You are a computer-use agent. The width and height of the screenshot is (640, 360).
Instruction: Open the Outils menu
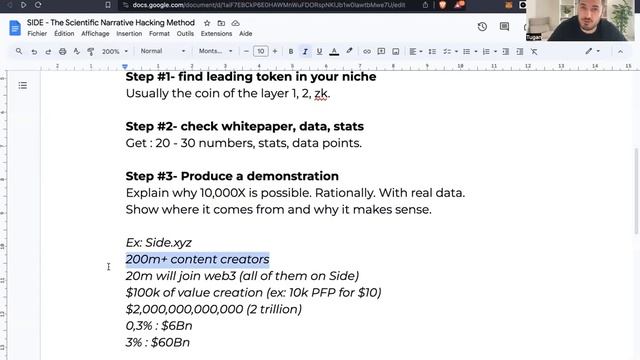click(185, 33)
